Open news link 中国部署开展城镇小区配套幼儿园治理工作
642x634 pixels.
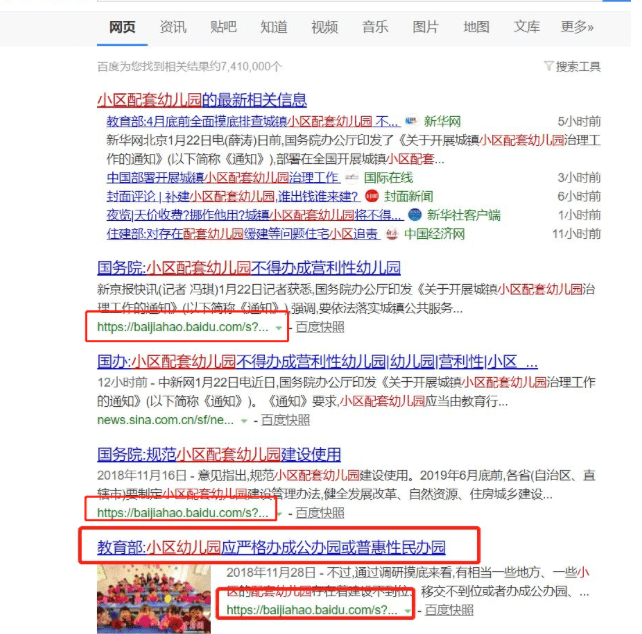point(224,177)
